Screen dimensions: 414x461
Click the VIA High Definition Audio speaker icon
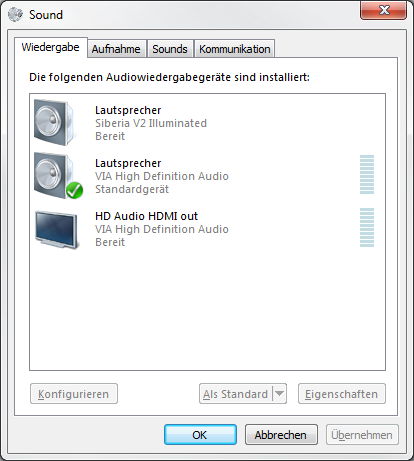coord(54,175)
